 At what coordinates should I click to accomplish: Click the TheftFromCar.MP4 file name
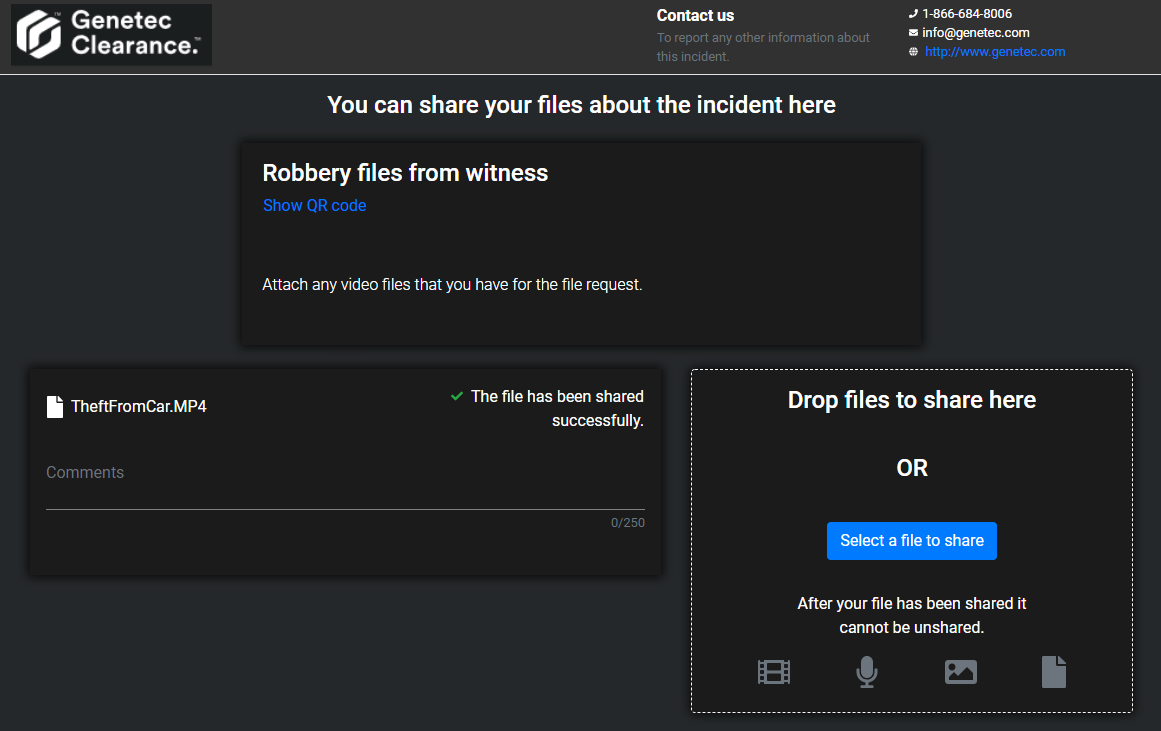(x=138, y=407)
